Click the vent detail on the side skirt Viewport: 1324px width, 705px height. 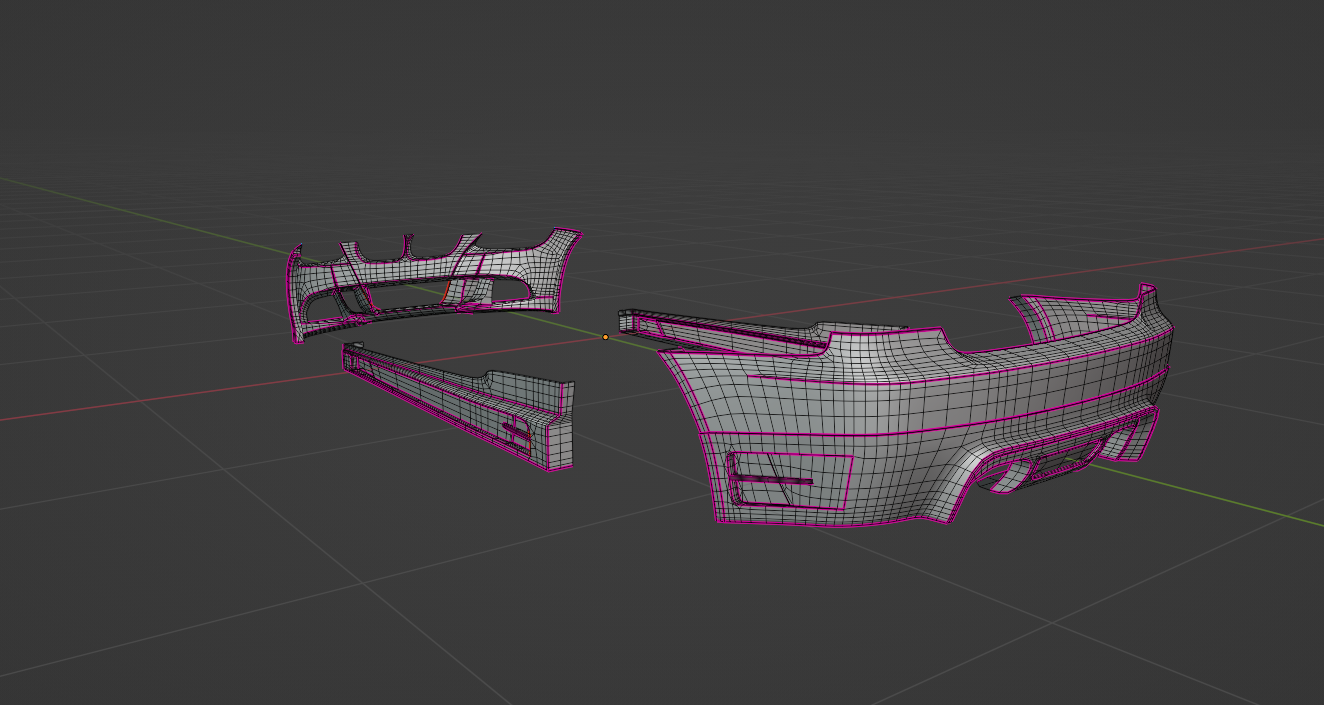coord(516,430)
